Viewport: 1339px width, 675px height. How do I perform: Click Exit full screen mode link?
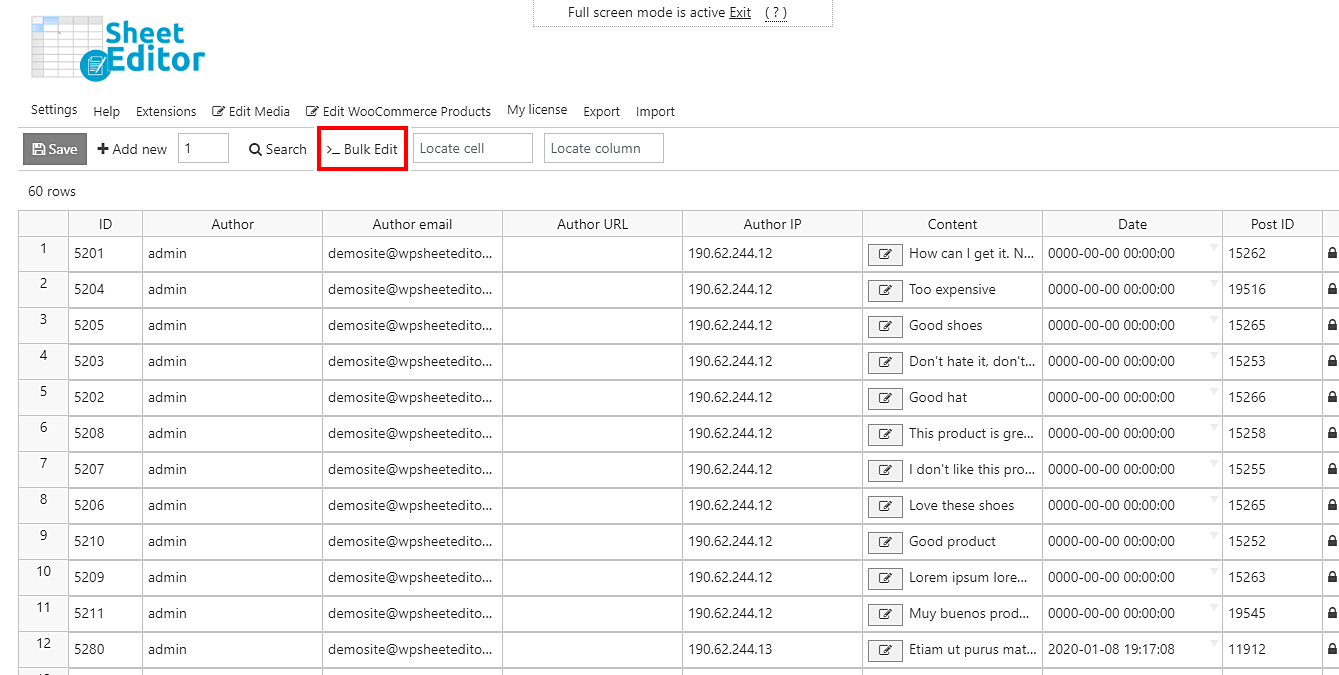pyautogui.click(x=740, y=13)
